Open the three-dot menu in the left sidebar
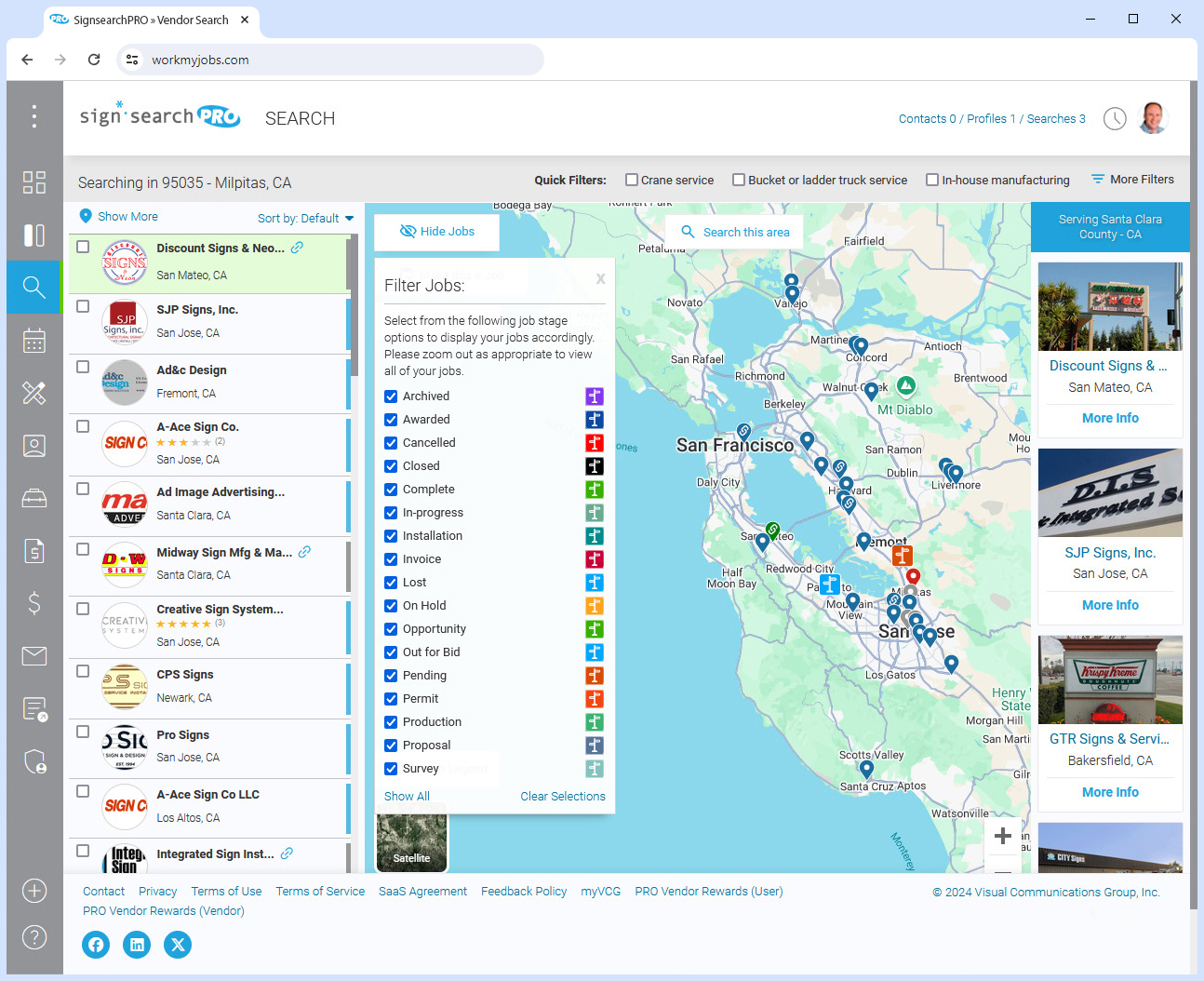Image resolution: width=1204 pixels, height=981 pixels. [x=34, y=116]
